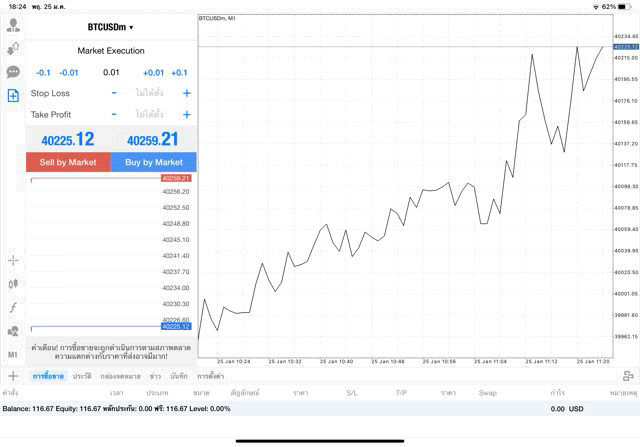Image resolution: width=640 pixels, height=447 pixels.
Task: Open the objects shapes icon
Action: click(x=13, y=331)
